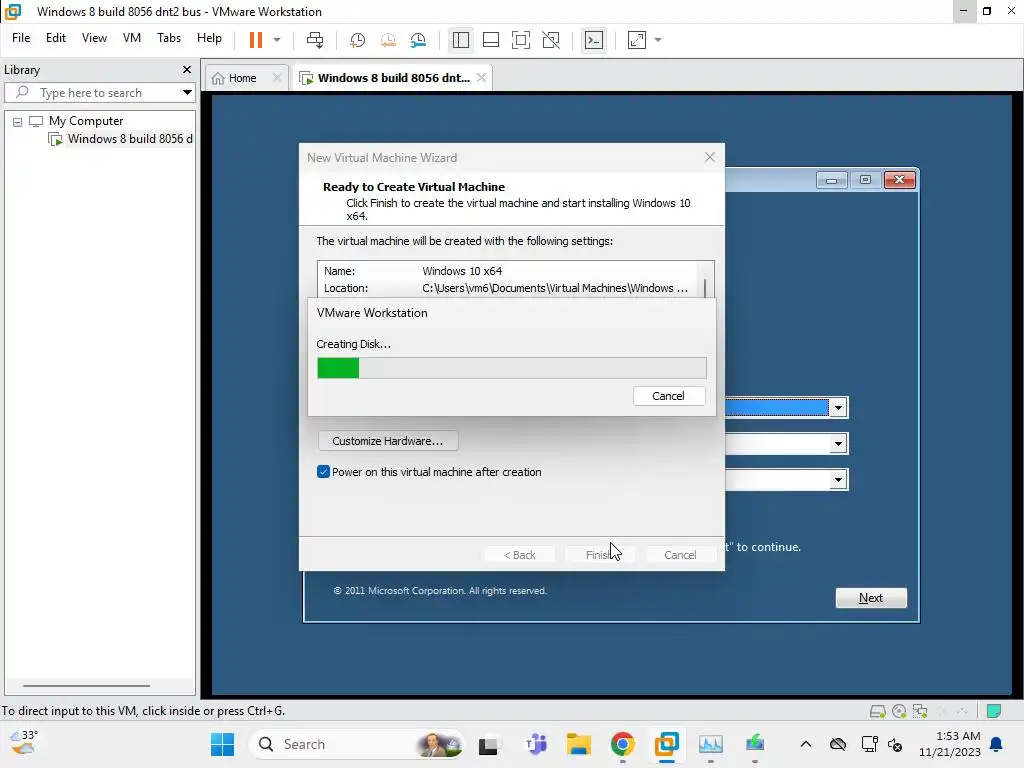The width and height of the screenshot is (1024, 768).
Task: Open the Edit menu
Action: pyautogui.click(x=56, y=38)
